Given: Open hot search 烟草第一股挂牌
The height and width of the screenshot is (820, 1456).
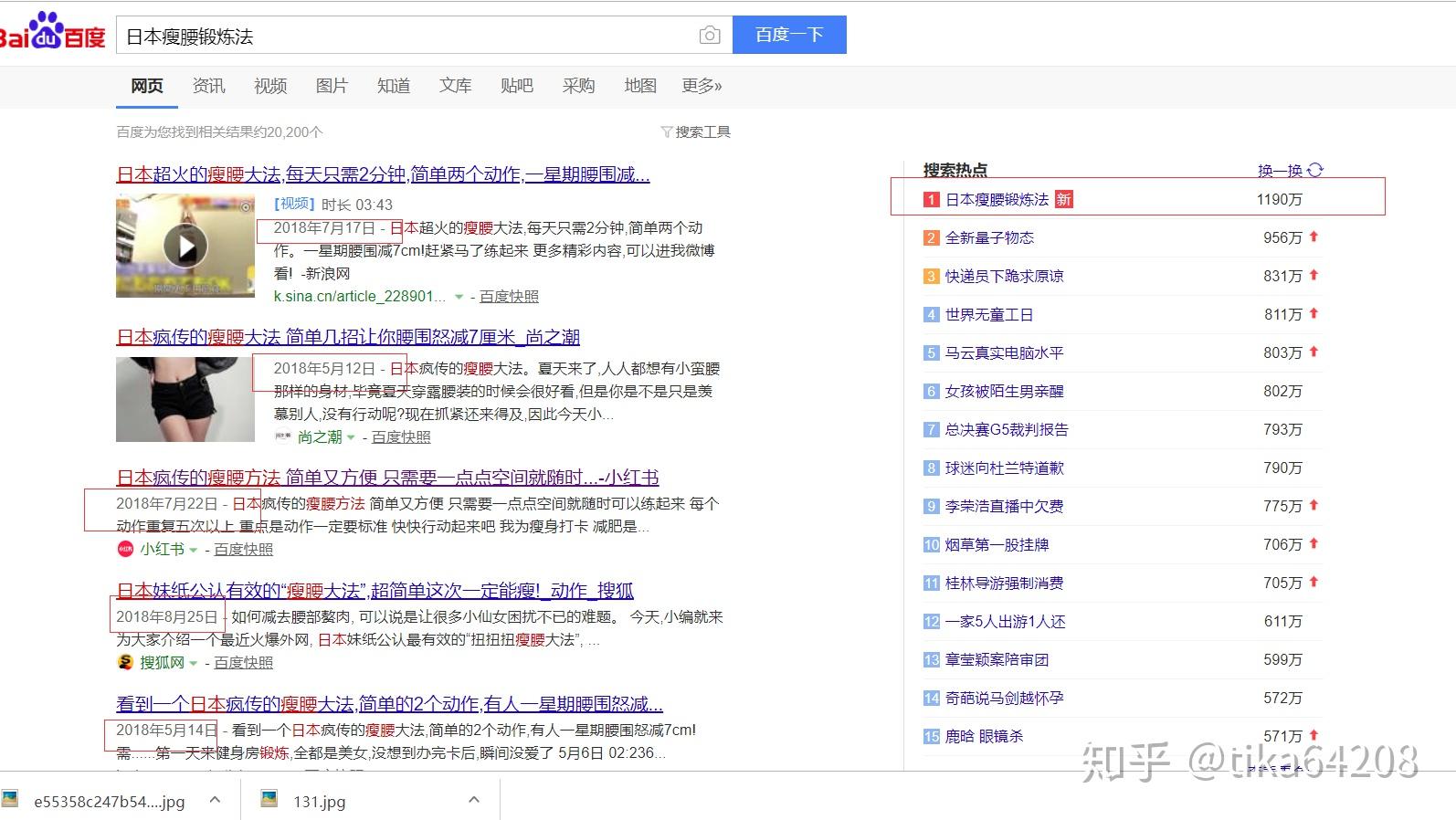Looking at the screenshot, I should pos(997,544).
